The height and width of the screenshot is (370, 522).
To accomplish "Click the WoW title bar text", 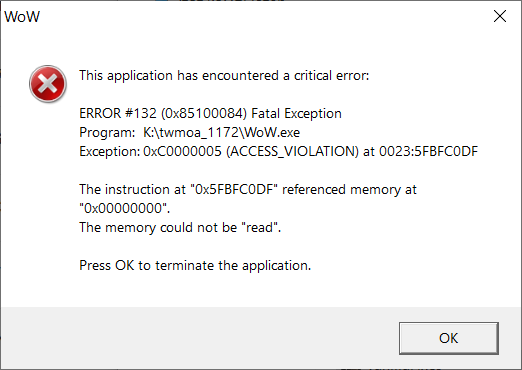I will (x=22, y=17).
